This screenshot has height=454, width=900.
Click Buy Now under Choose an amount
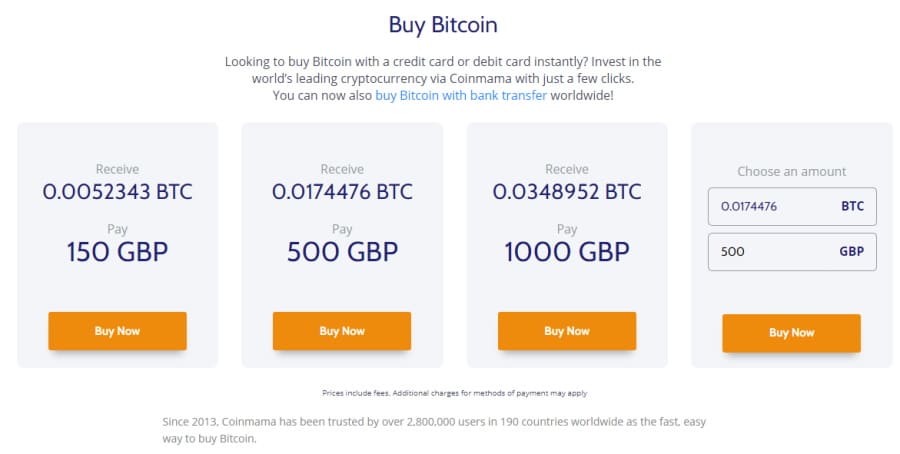[792, 333]
